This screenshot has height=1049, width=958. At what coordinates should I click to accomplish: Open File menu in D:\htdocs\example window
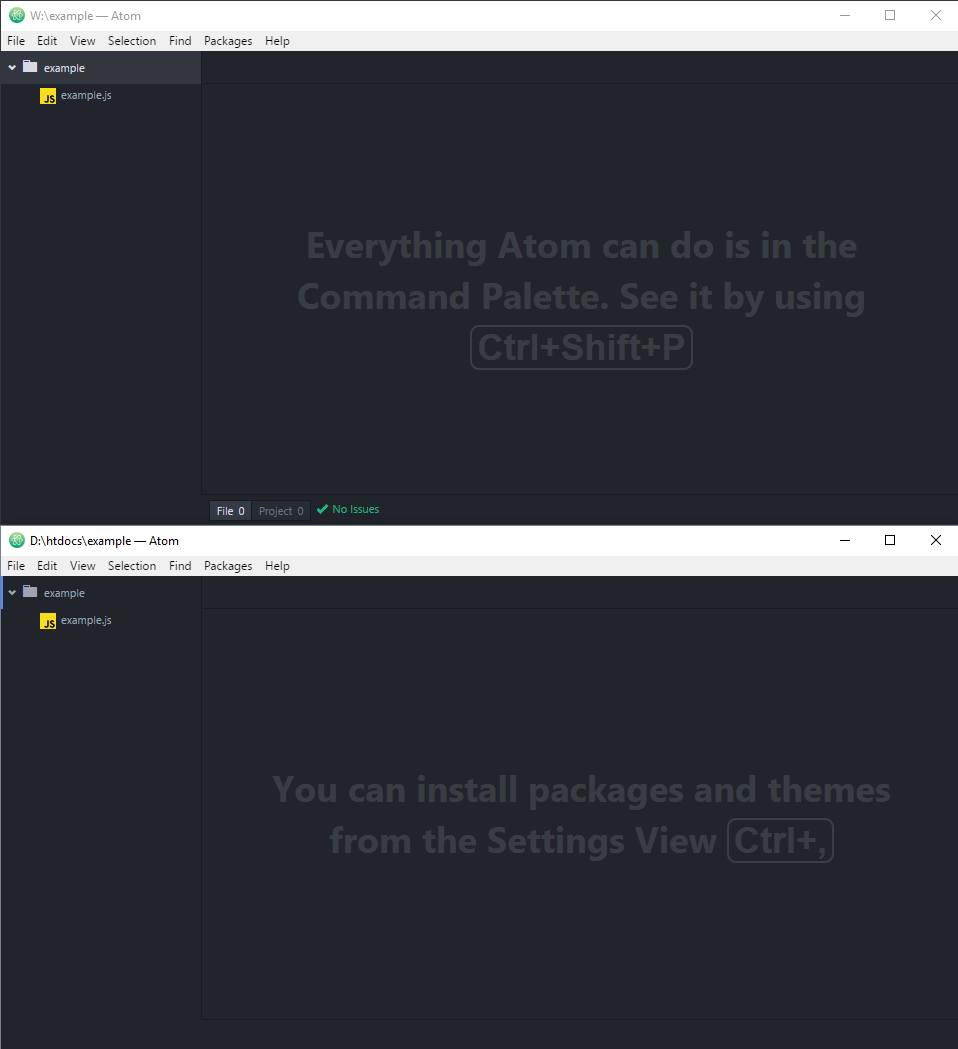16,566
